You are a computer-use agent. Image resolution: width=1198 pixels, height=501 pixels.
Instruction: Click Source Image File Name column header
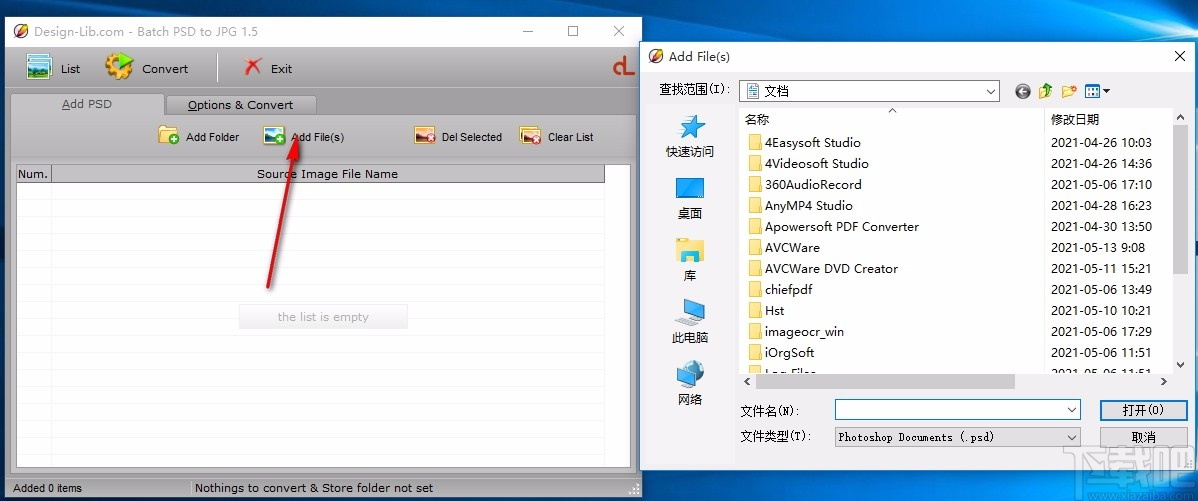point(328,174)
